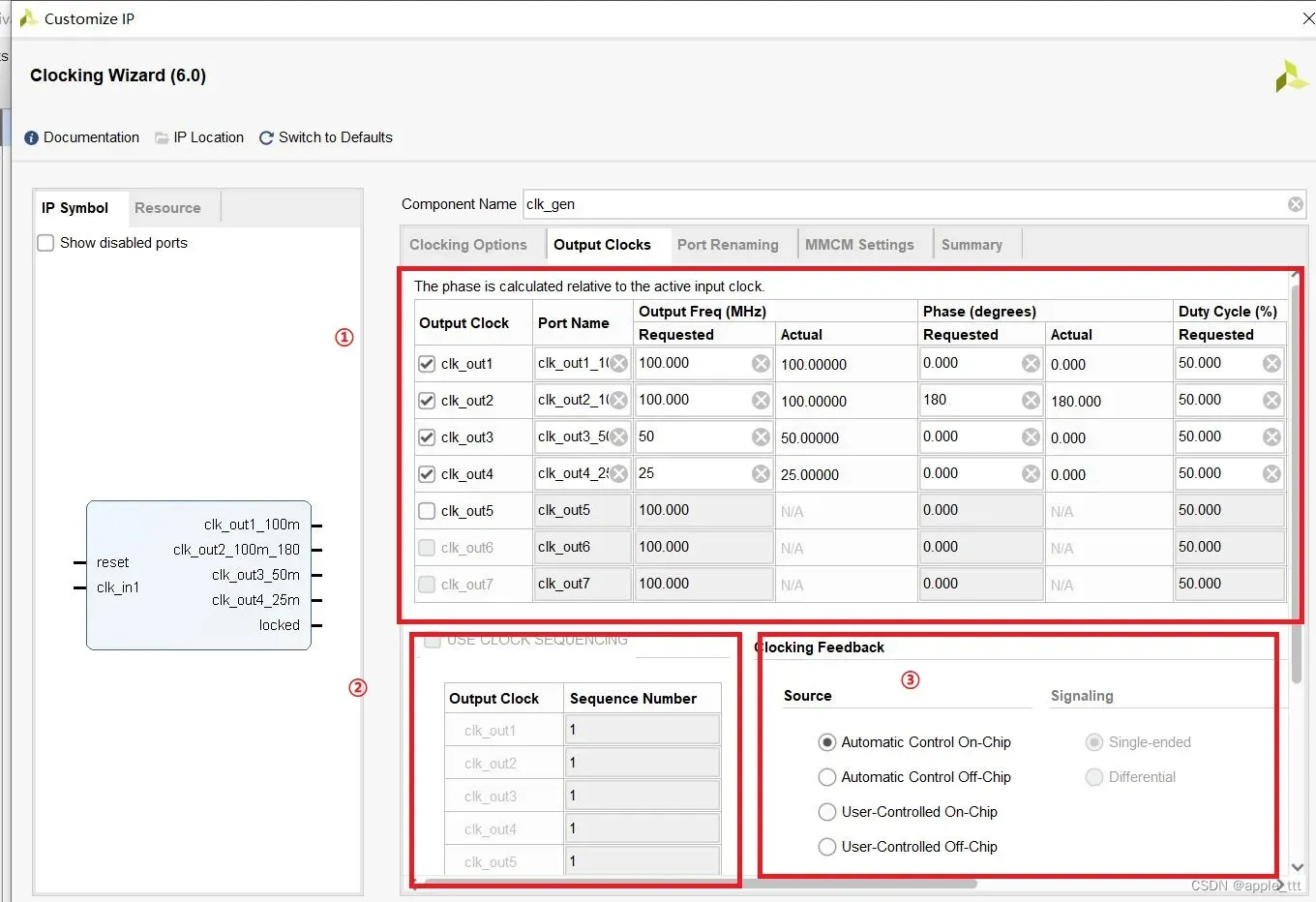Viewport: 1316px width, 902px height.
Task: Click the IP Location folder icon
Action: pos(162,138)
